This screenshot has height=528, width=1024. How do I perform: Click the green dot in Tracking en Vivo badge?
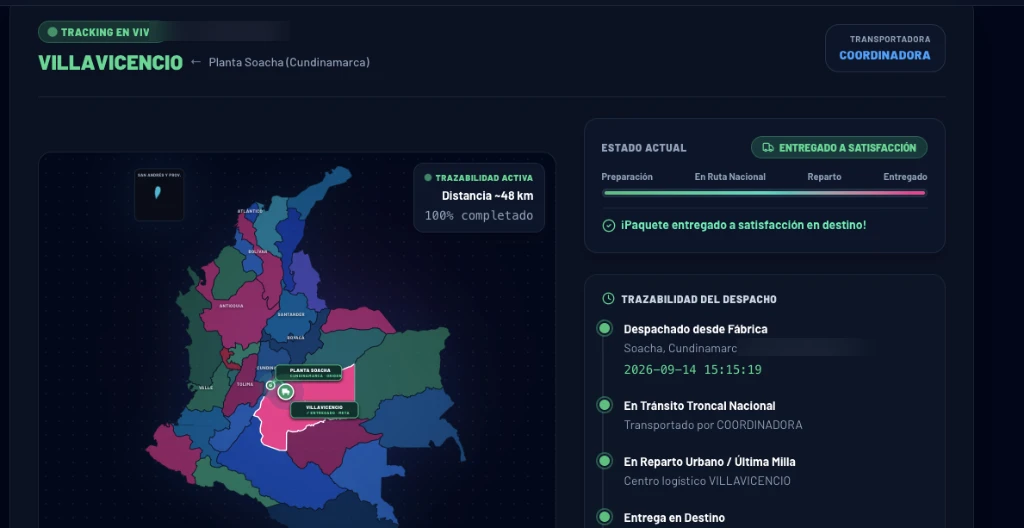[52, 31]
